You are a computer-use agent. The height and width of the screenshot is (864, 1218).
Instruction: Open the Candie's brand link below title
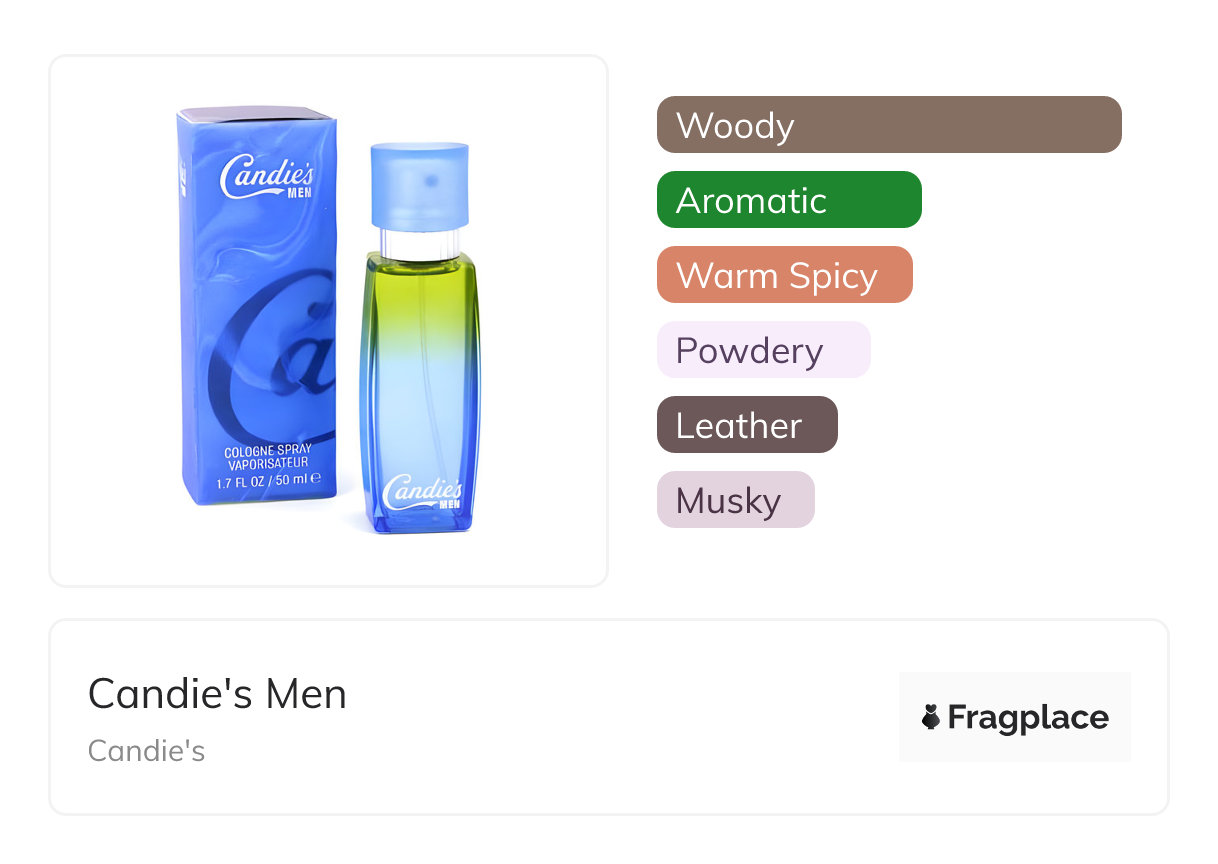coord(146,750)
